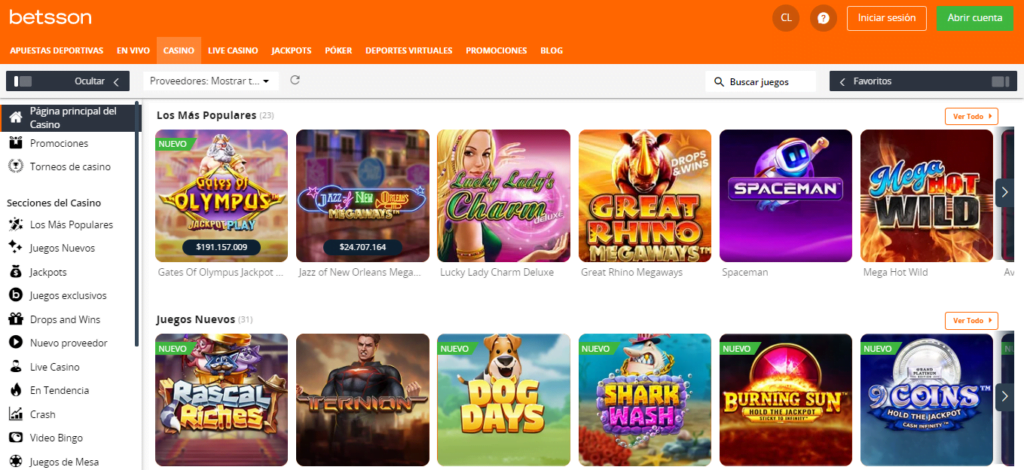Toggle the Favoritos panel switch
1024x470 pixels.
(x=1000, y=82)
